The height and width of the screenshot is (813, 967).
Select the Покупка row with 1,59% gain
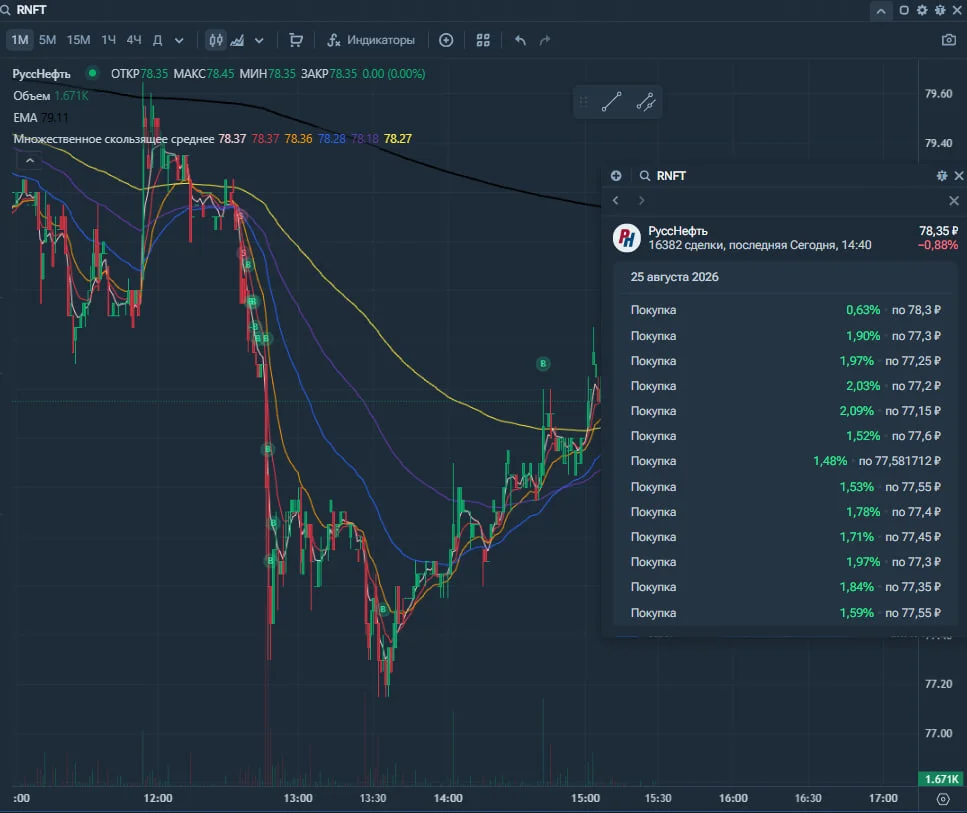coord(785,613)
